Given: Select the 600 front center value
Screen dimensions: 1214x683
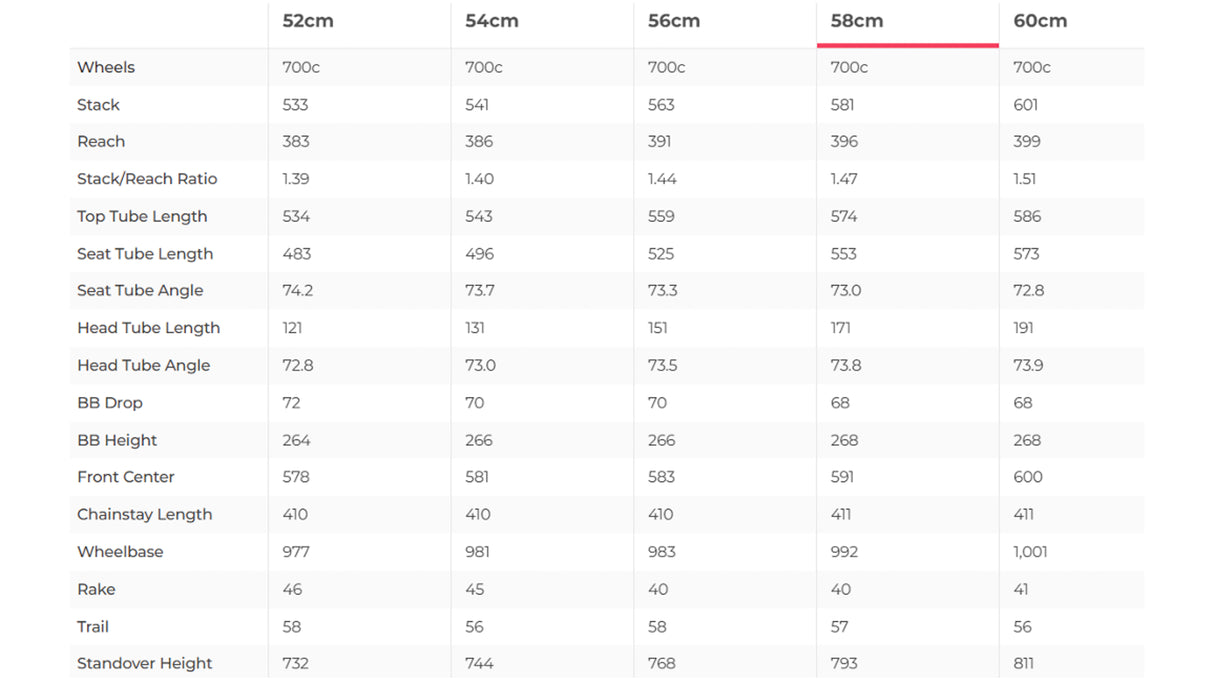Looking at the screenshot, I should [1028, 477].
